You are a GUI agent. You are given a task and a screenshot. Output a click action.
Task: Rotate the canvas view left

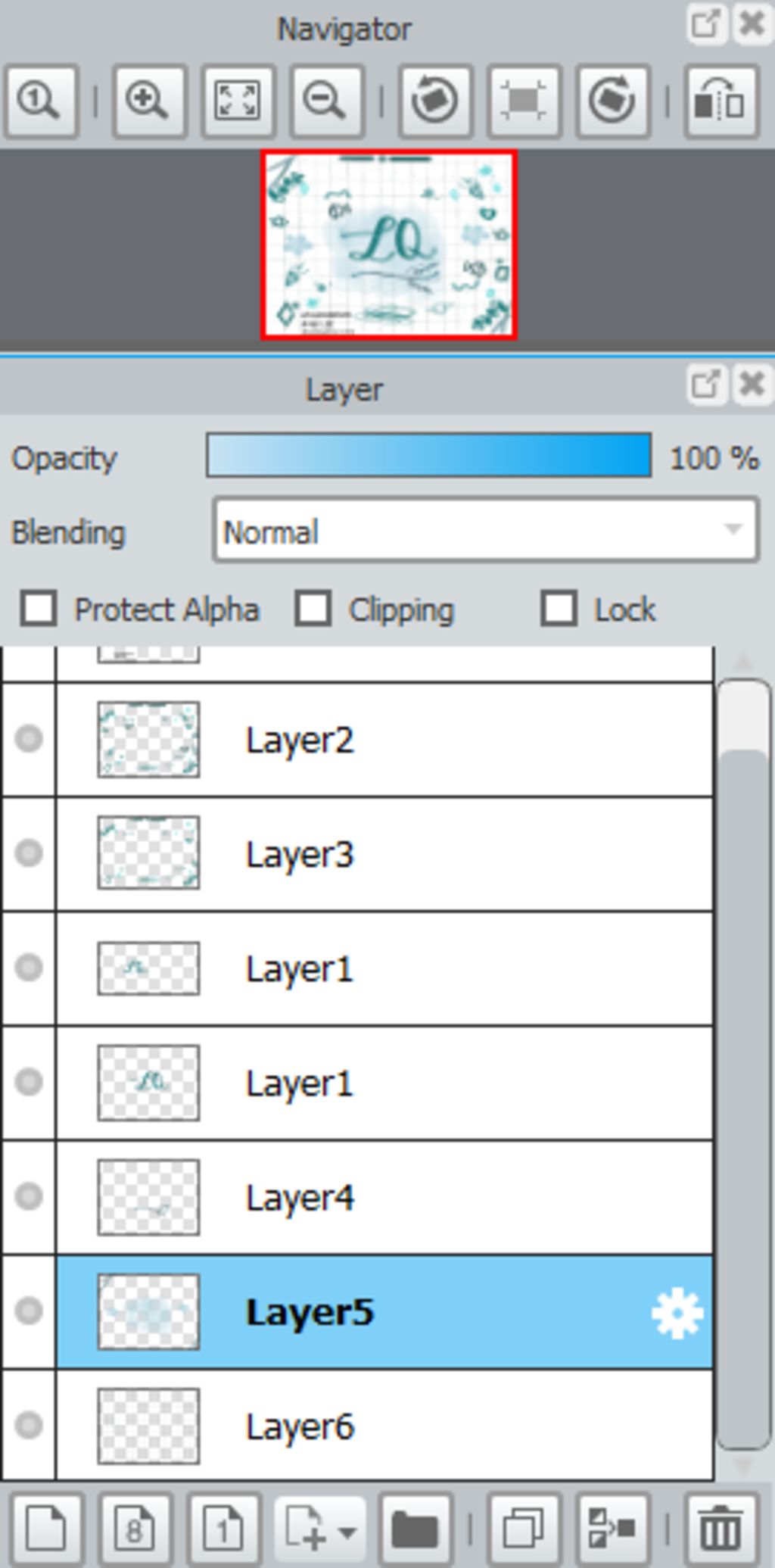[434, 101]
